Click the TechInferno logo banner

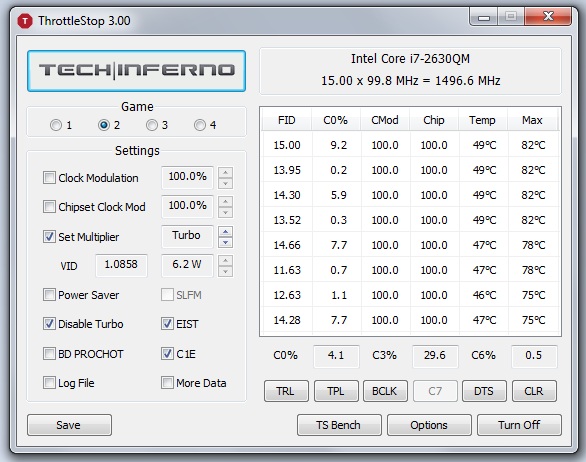pos(136,71)
